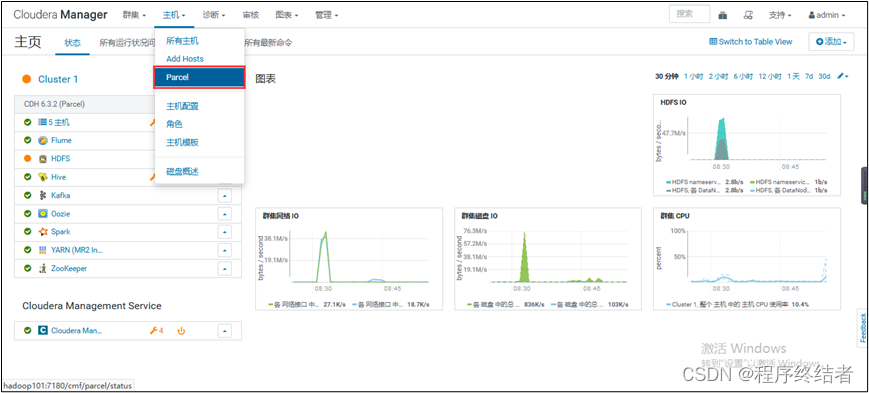
Task: Expand the YARN actions dropdown
Action: (224, 251)
